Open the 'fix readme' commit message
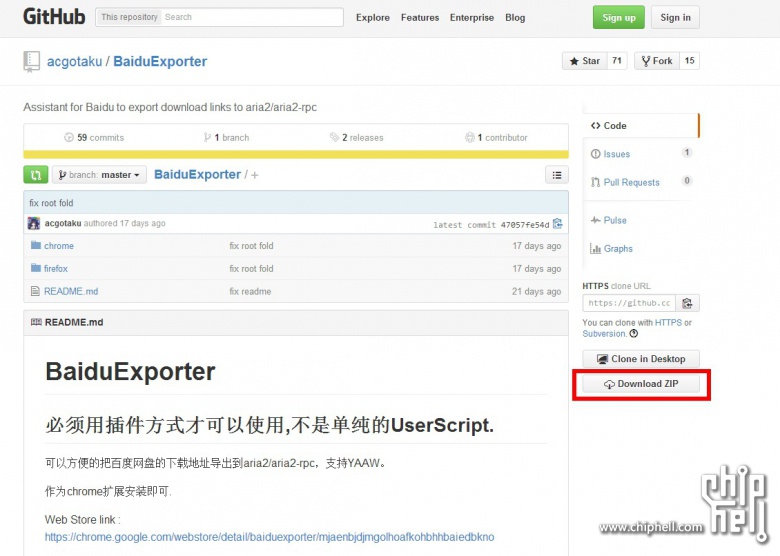Image resolution: width=780 pixels, height=556 pixels. coord(250,291)
